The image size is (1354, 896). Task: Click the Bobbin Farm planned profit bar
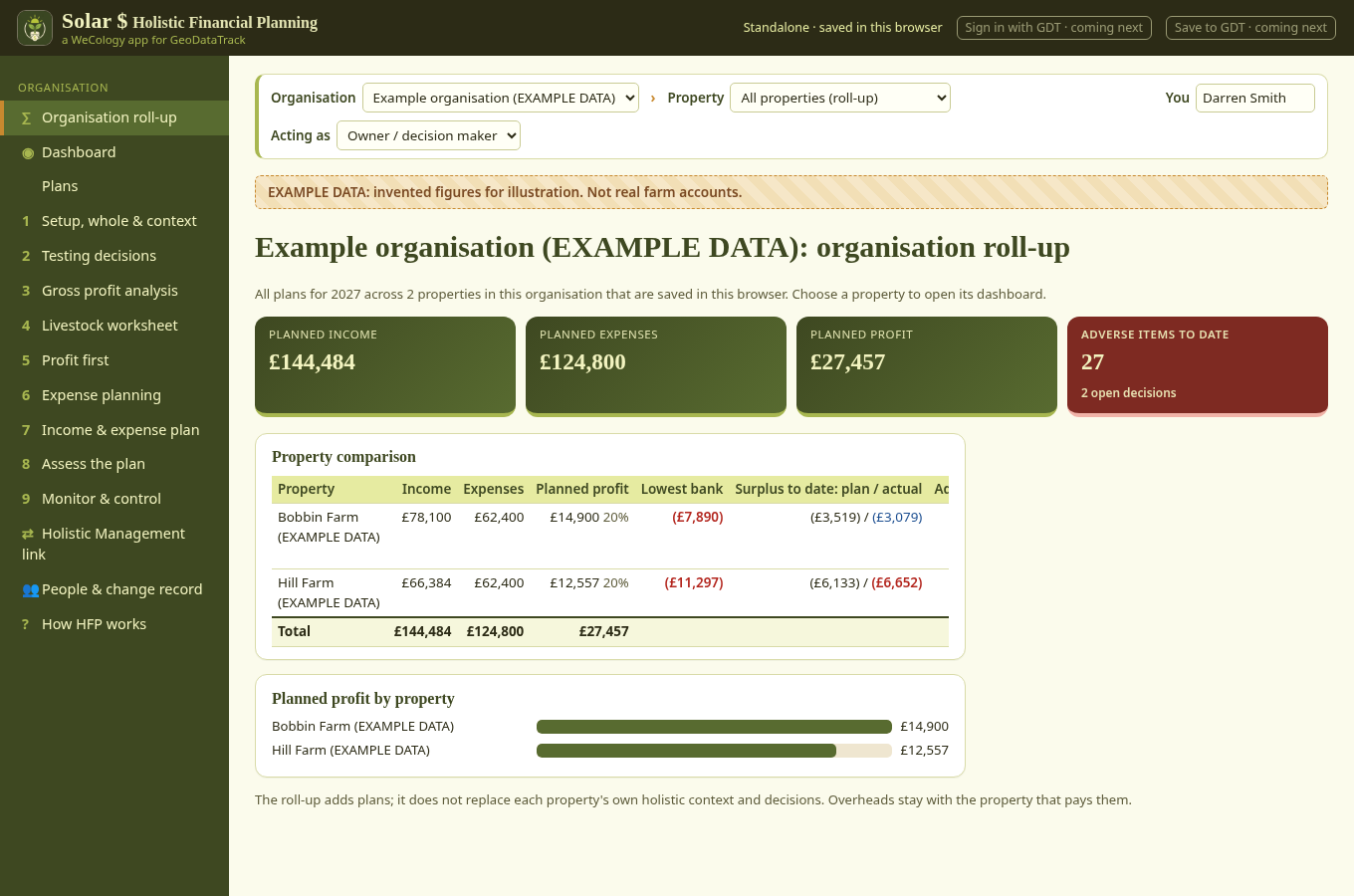tap(714, 727)
